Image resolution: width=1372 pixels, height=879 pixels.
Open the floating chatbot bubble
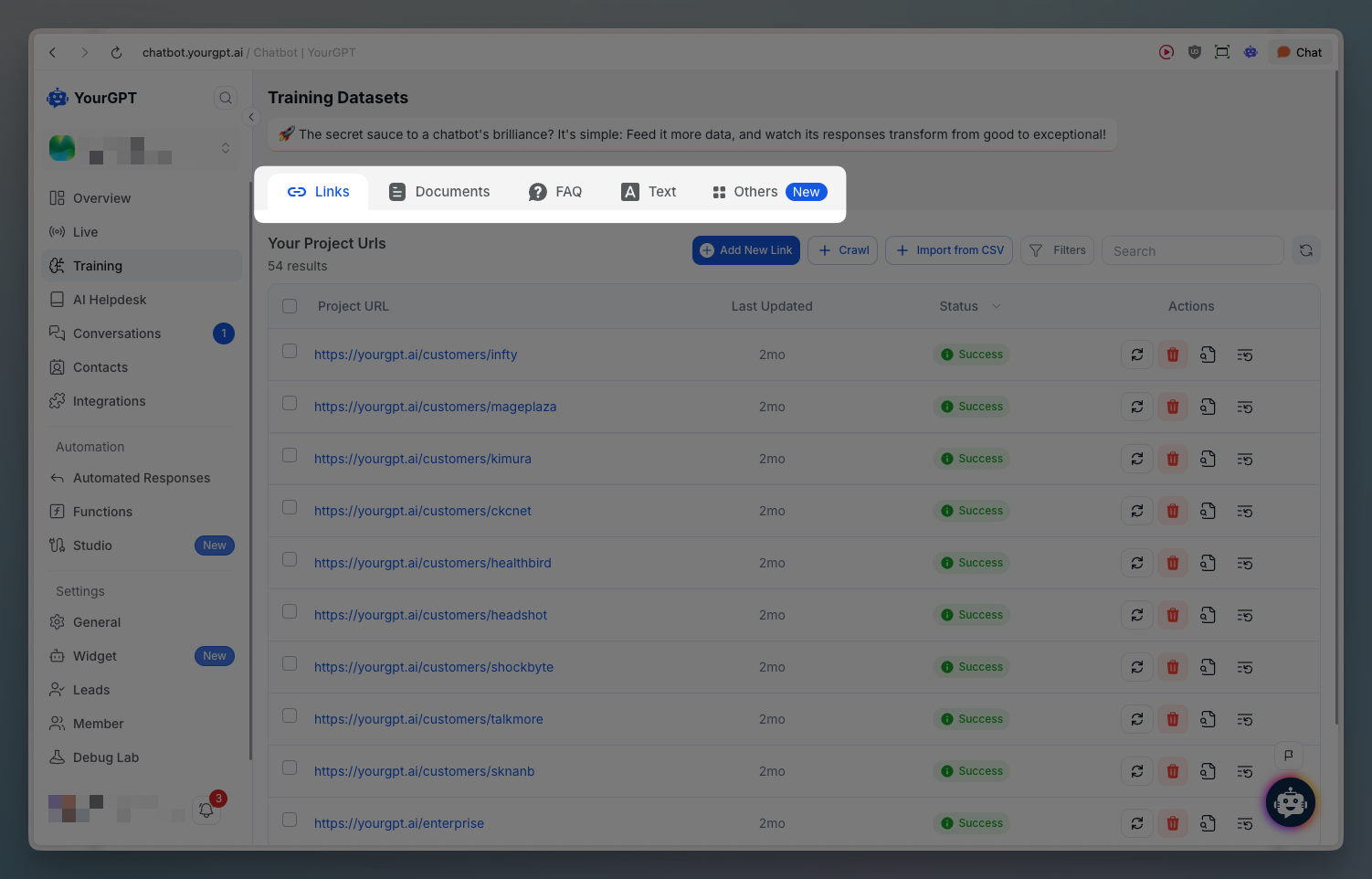1290,803
